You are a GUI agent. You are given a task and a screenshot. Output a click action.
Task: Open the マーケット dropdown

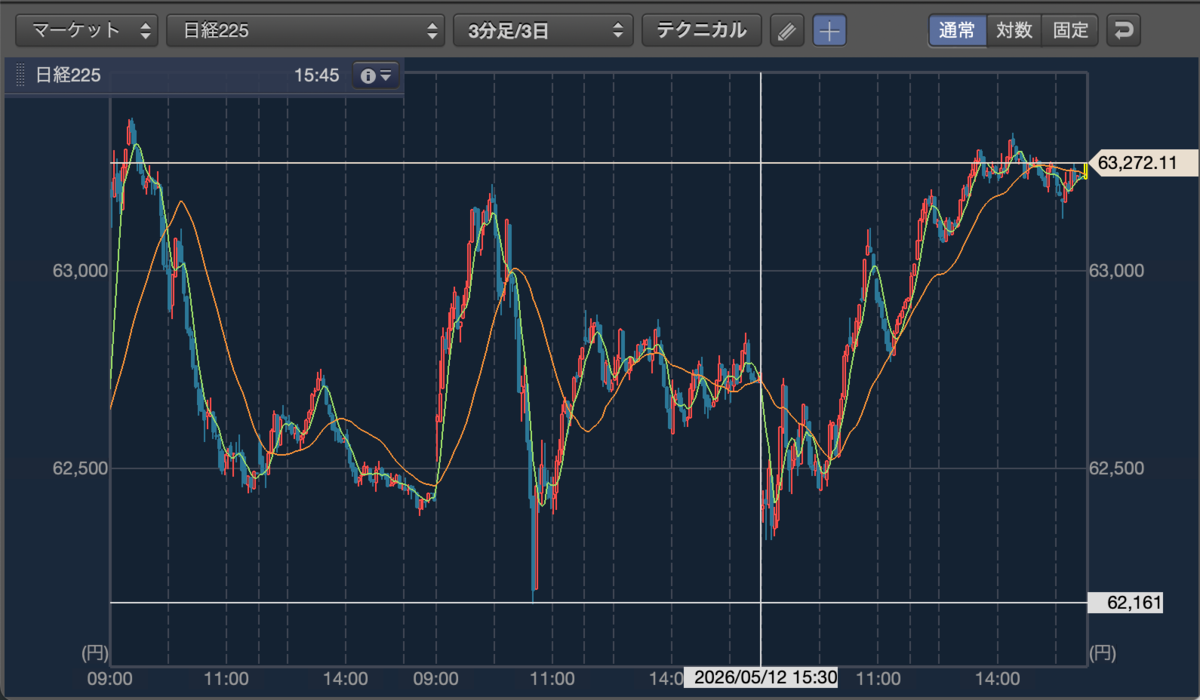click(87, 30)
